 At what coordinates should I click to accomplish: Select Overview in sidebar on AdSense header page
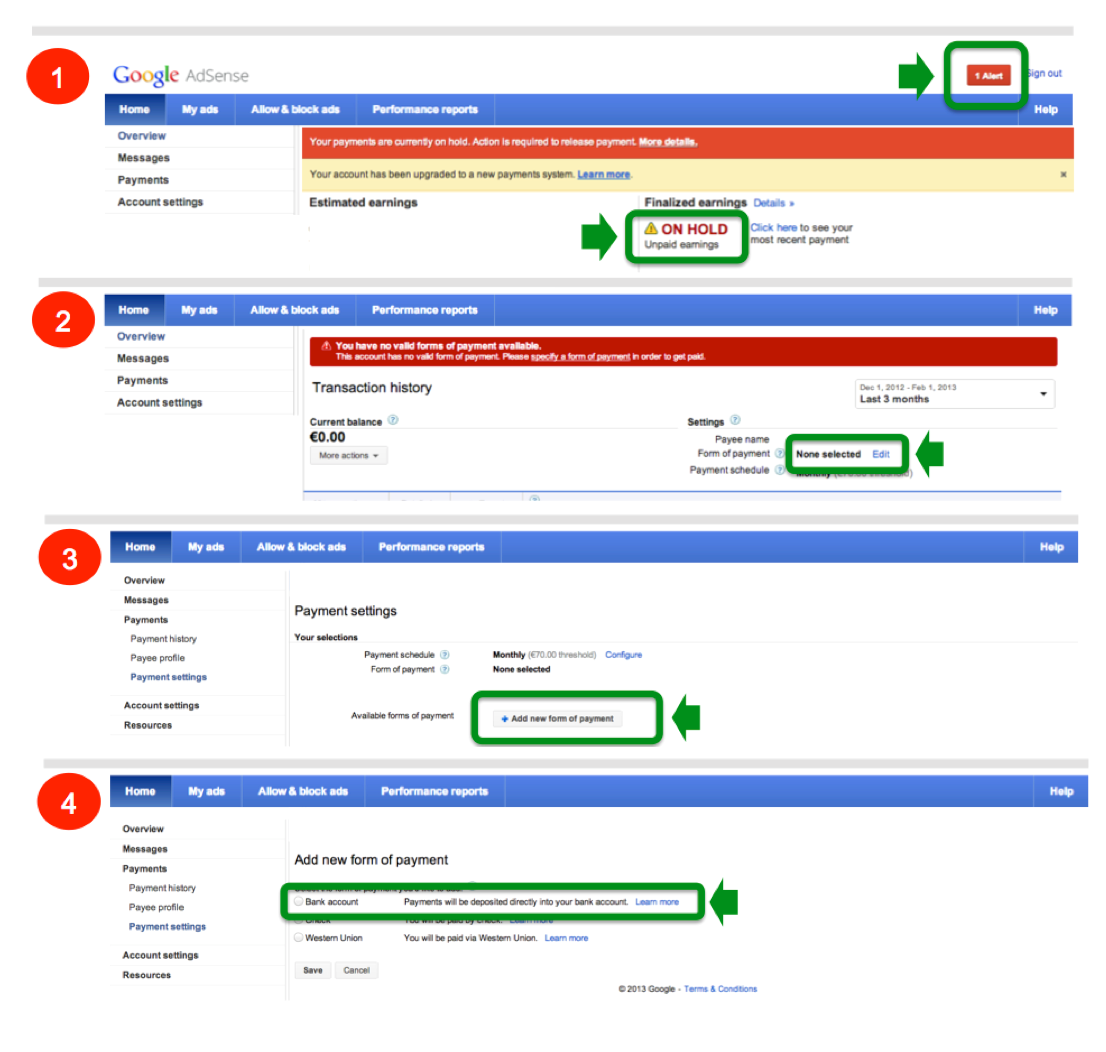click(x=142, y=135)
